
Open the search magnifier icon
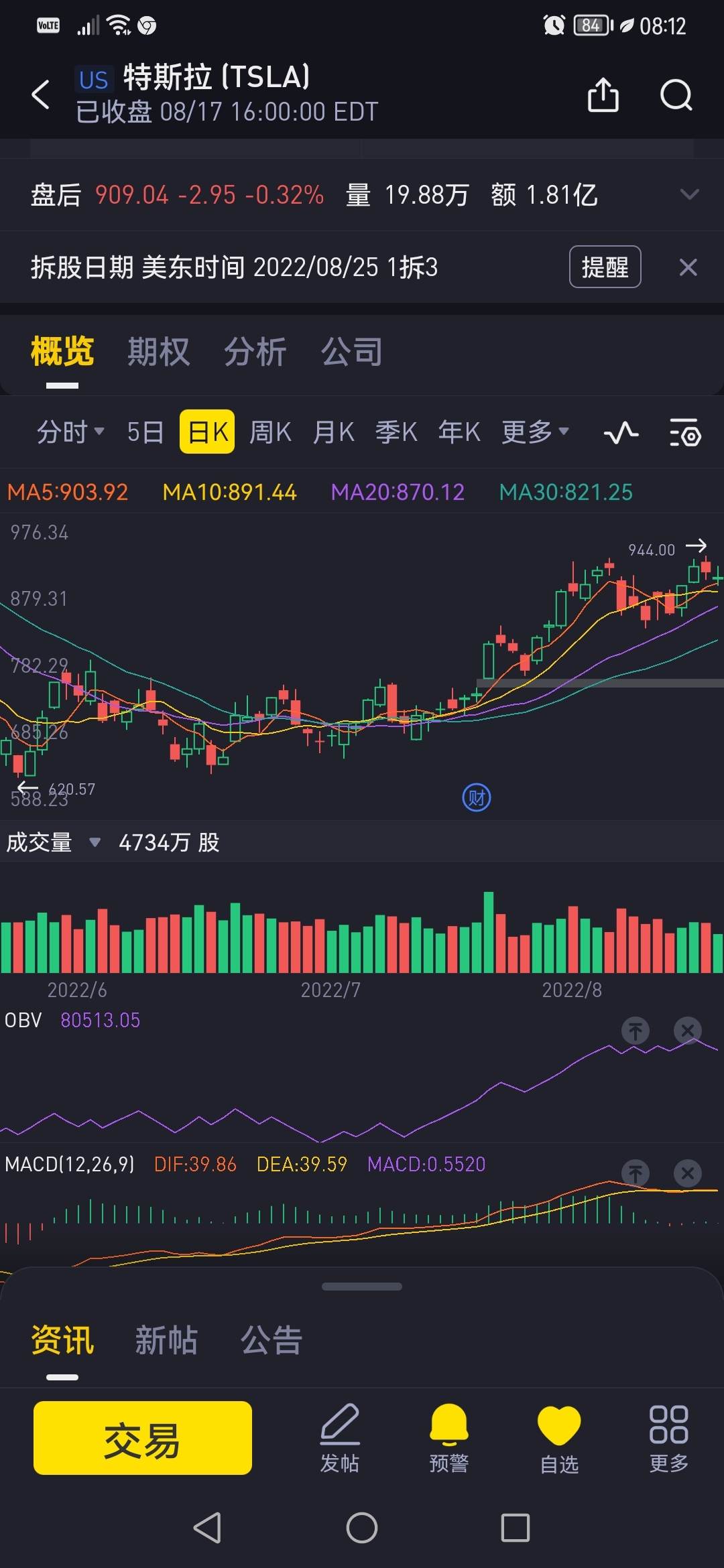[676, 94]
